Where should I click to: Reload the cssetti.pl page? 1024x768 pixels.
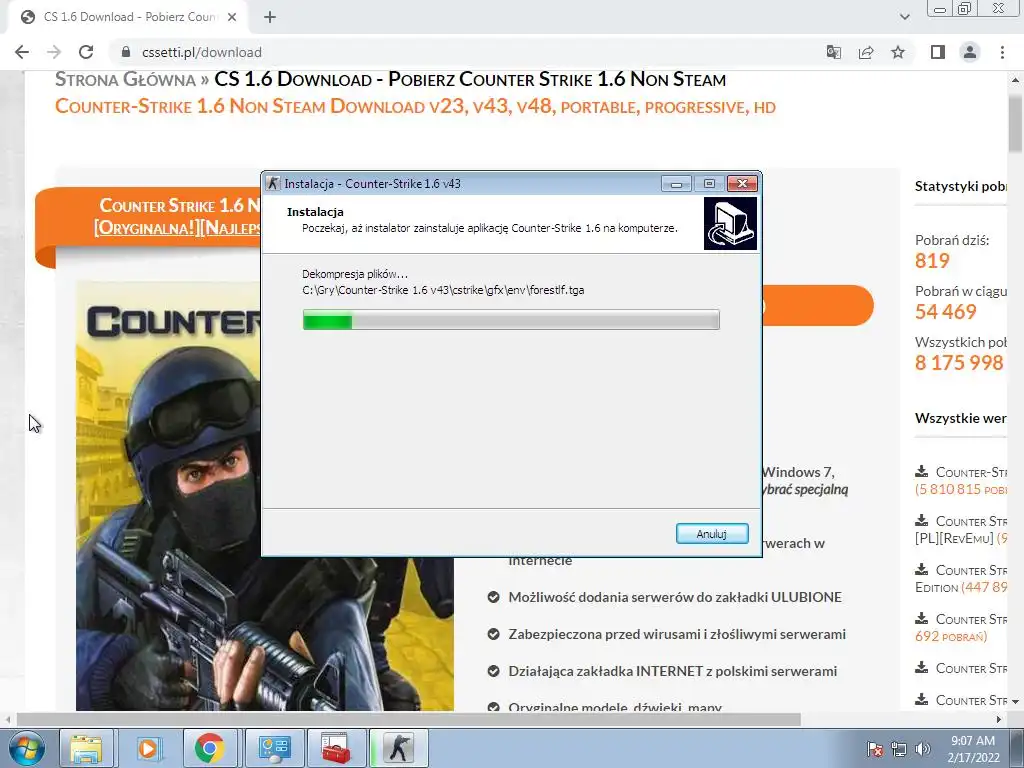point(86,52)
